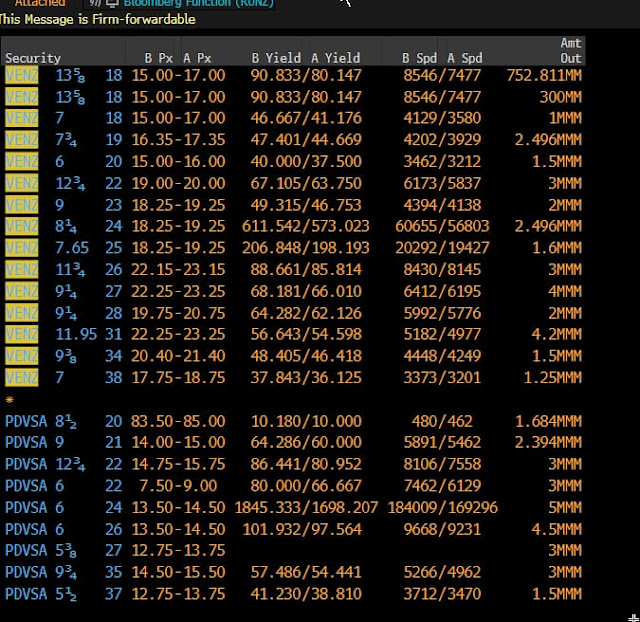Select the 300MM amount outstanding cell
Screen dimensions: 640x622
560,97
